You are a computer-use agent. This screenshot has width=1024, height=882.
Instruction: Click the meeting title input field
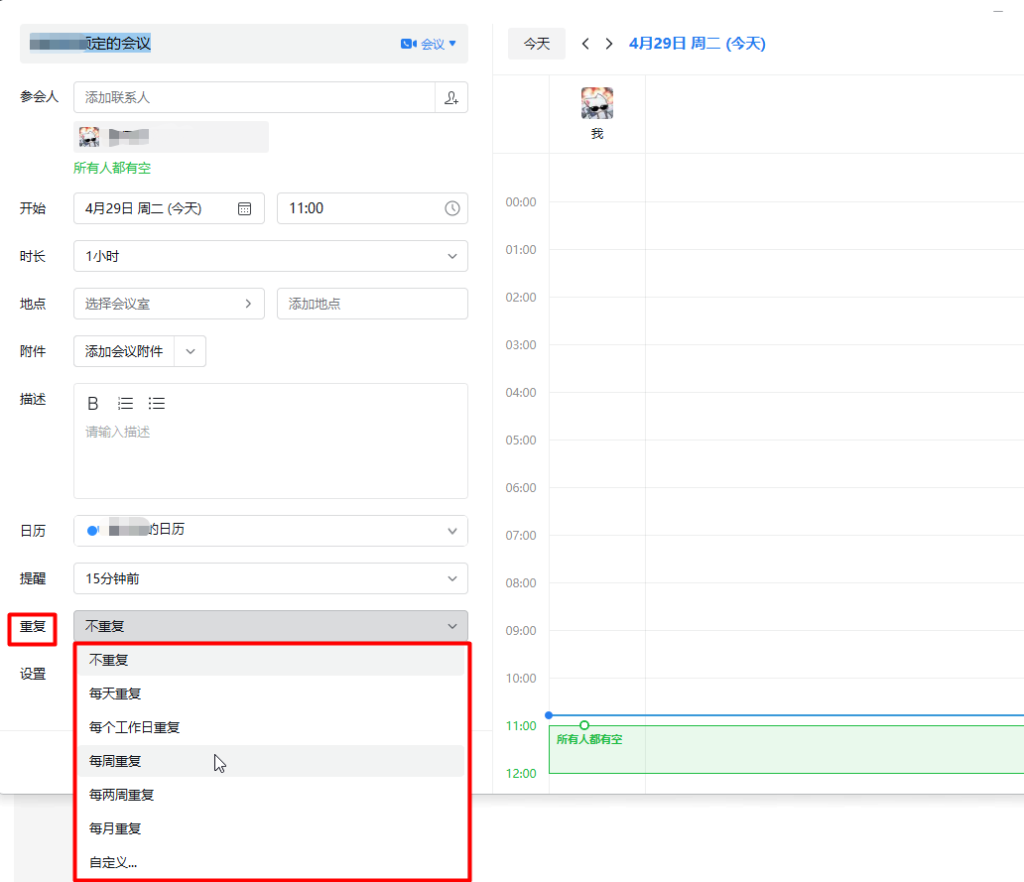pyautogui.click(x=200, y=43)
